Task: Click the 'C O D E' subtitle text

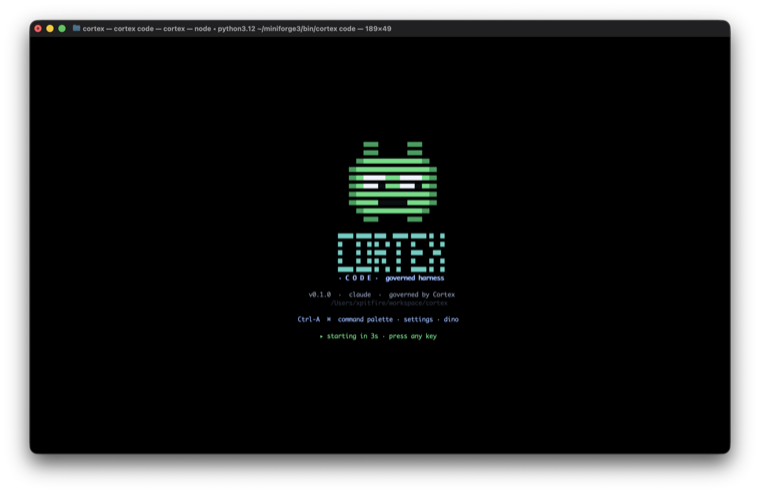Action: tap(358, 278)
